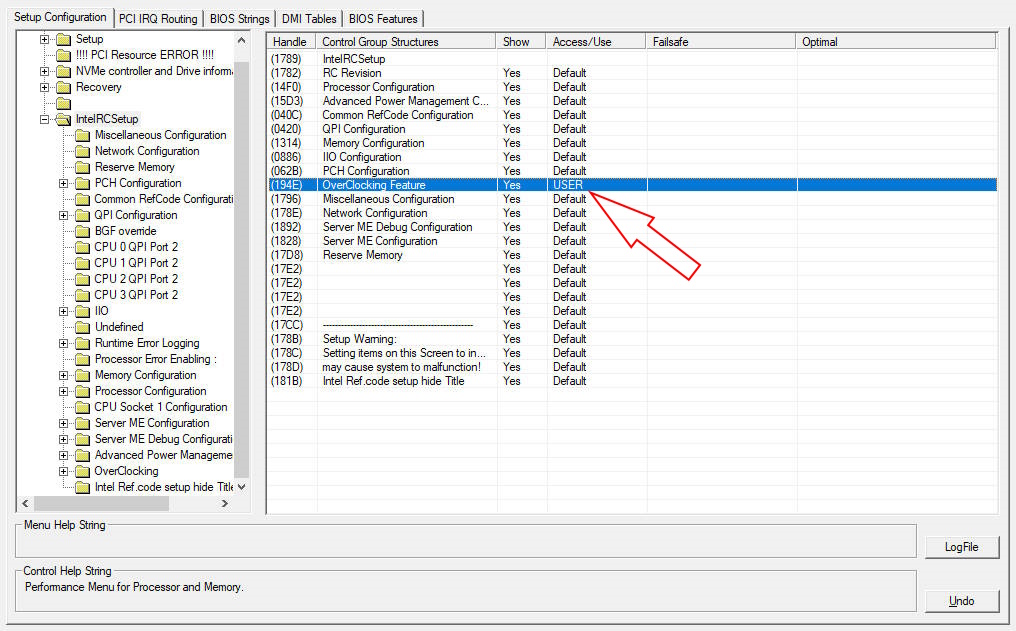Viewport: 1016px width, 631px height.
Task: Expand the IIO tree node
Action: (x=64, y=311)
